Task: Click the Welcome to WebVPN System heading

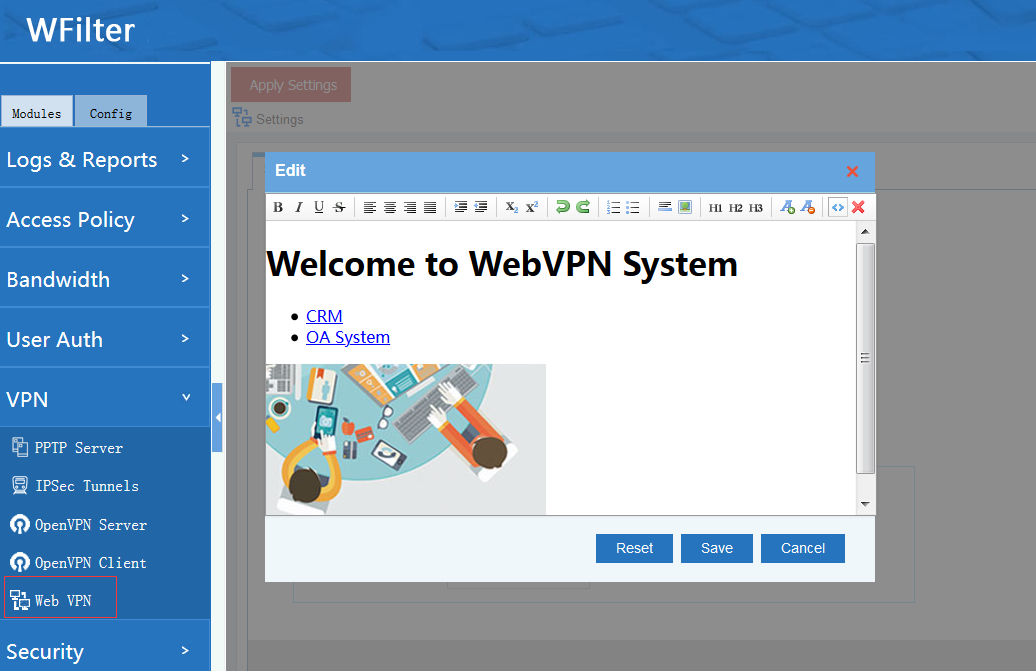Action: click(x=501, y=264)
